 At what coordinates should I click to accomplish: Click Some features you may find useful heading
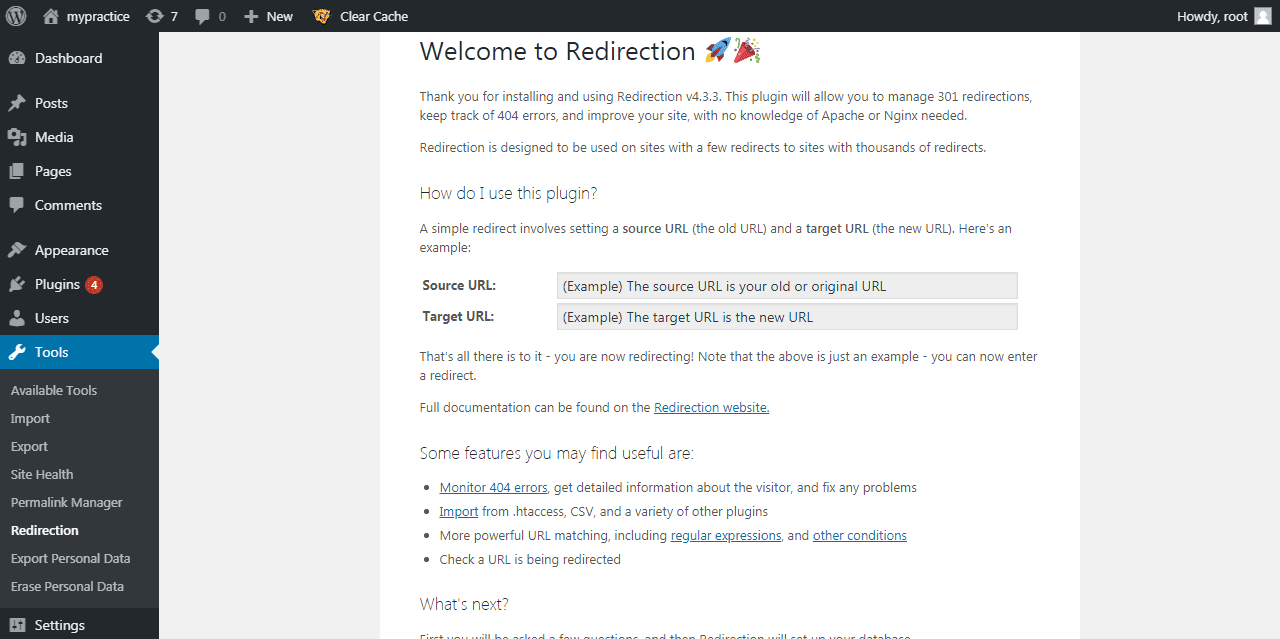[x=557, y=453]
